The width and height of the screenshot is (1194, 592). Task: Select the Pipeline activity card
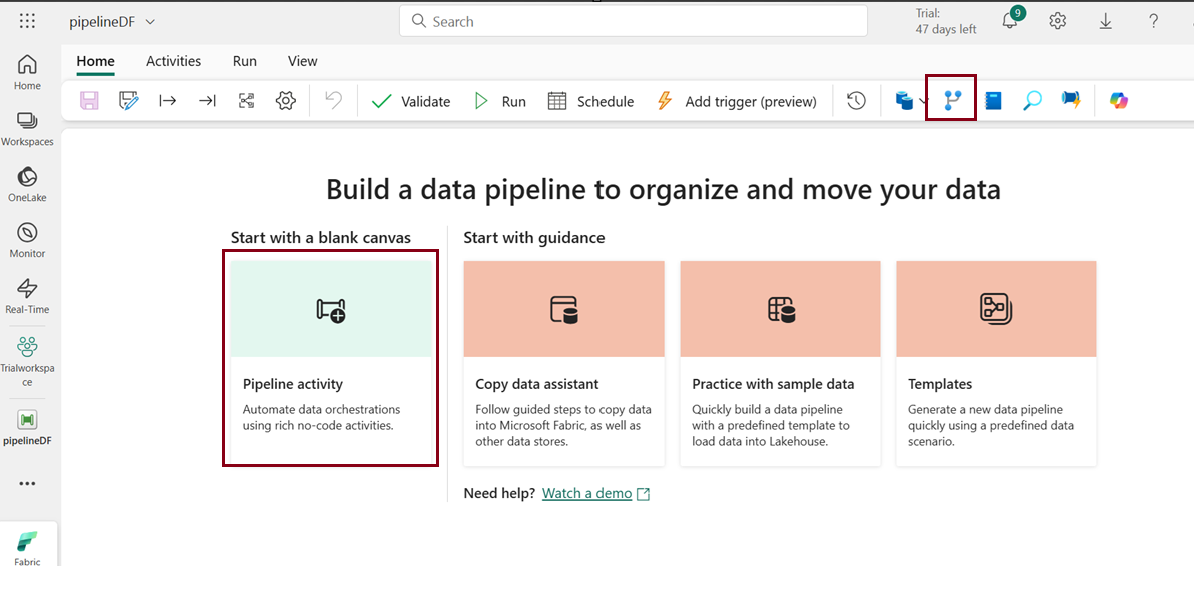click(331, 363)
